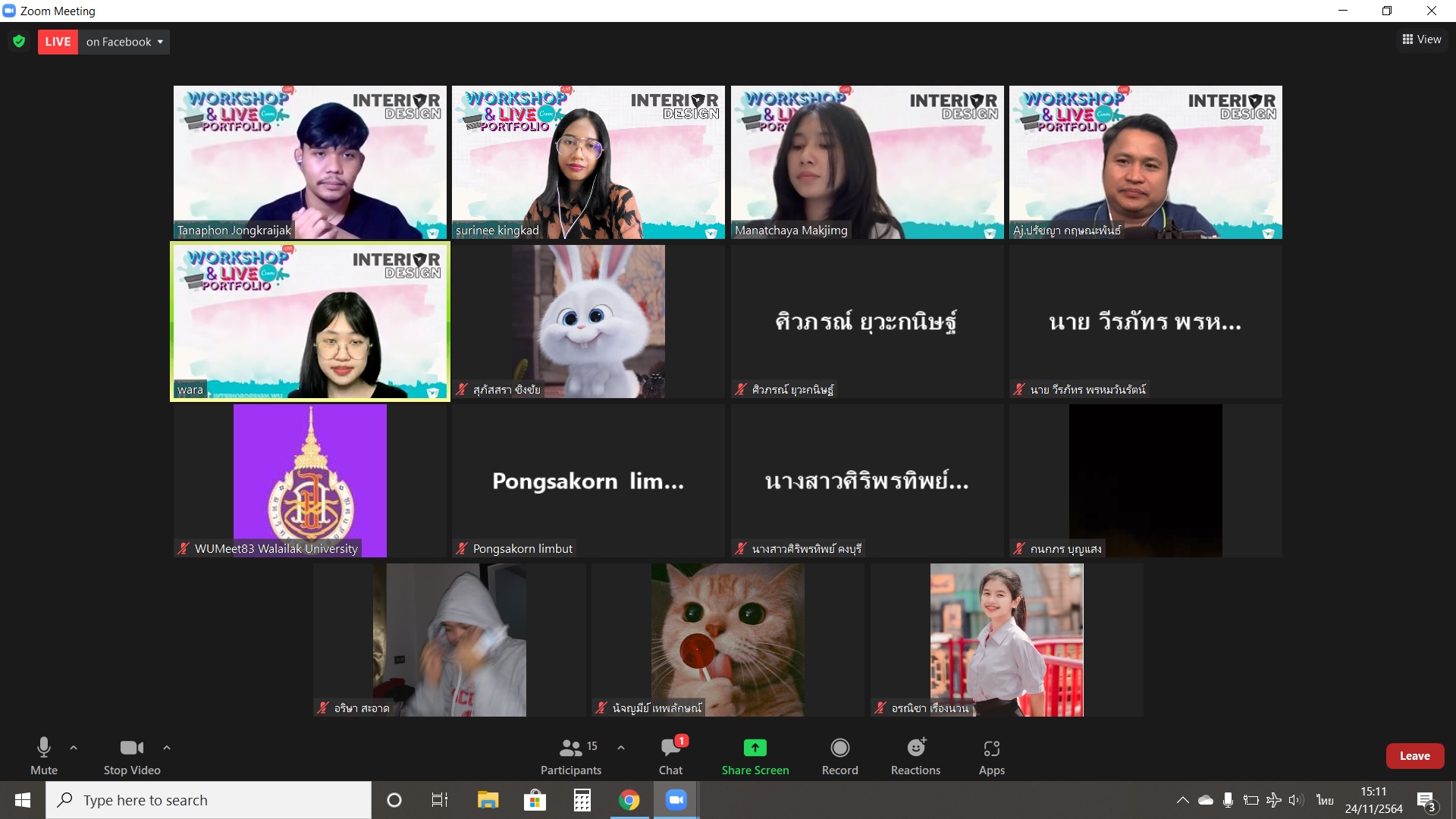
Task: Select Tanaphon Jongkraijak's video tile
Action: pos(309,162)
